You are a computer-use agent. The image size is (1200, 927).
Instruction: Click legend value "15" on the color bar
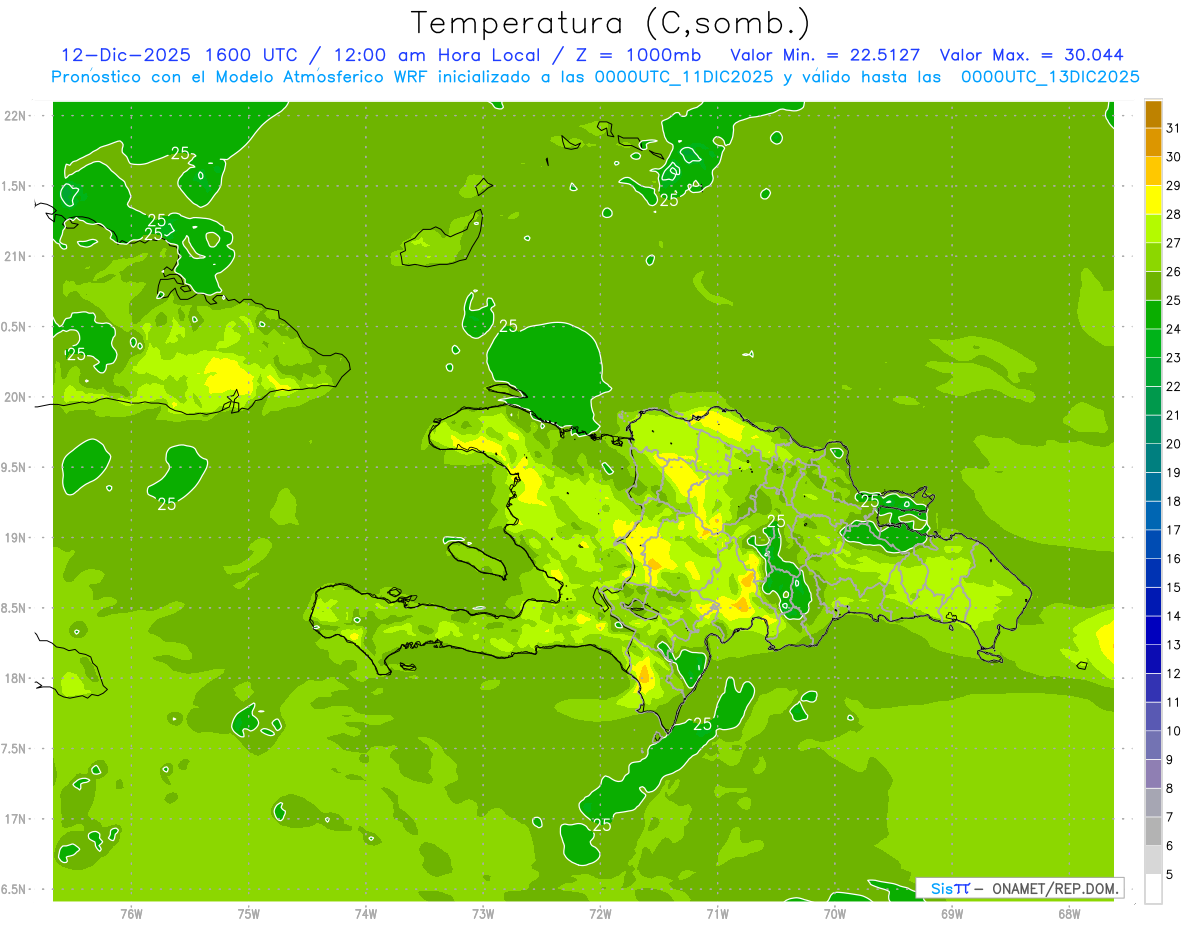(x=1174, y=587)
